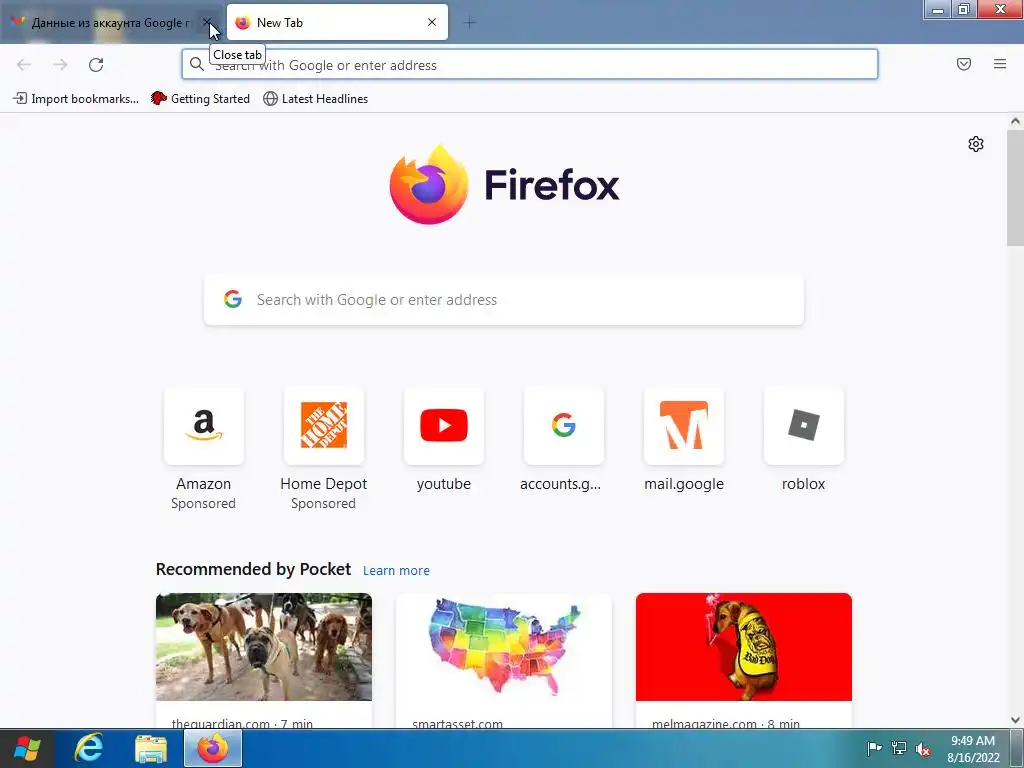Maximize the Firefox window

pos(964,9)
